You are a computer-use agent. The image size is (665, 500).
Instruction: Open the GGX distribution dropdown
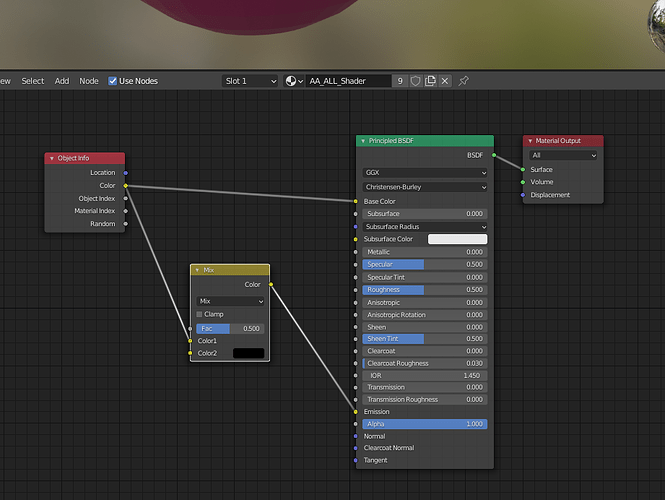(425, 173)
